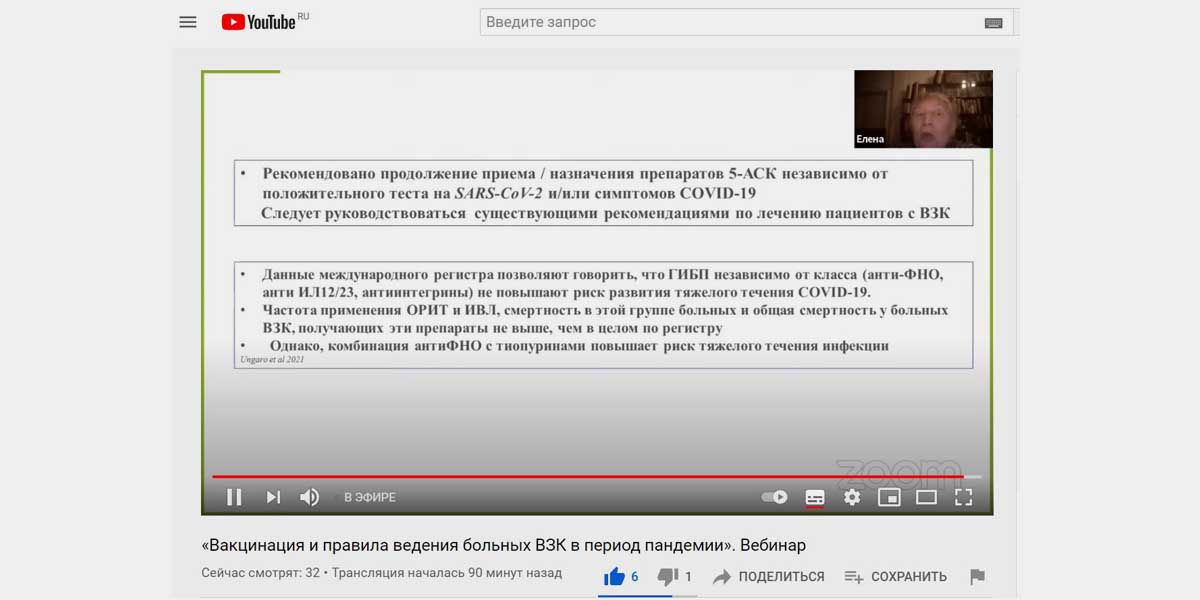Screen dimensions: 1200x600
Task: Toggle subtitles off
Action: (x=814, y=497)
